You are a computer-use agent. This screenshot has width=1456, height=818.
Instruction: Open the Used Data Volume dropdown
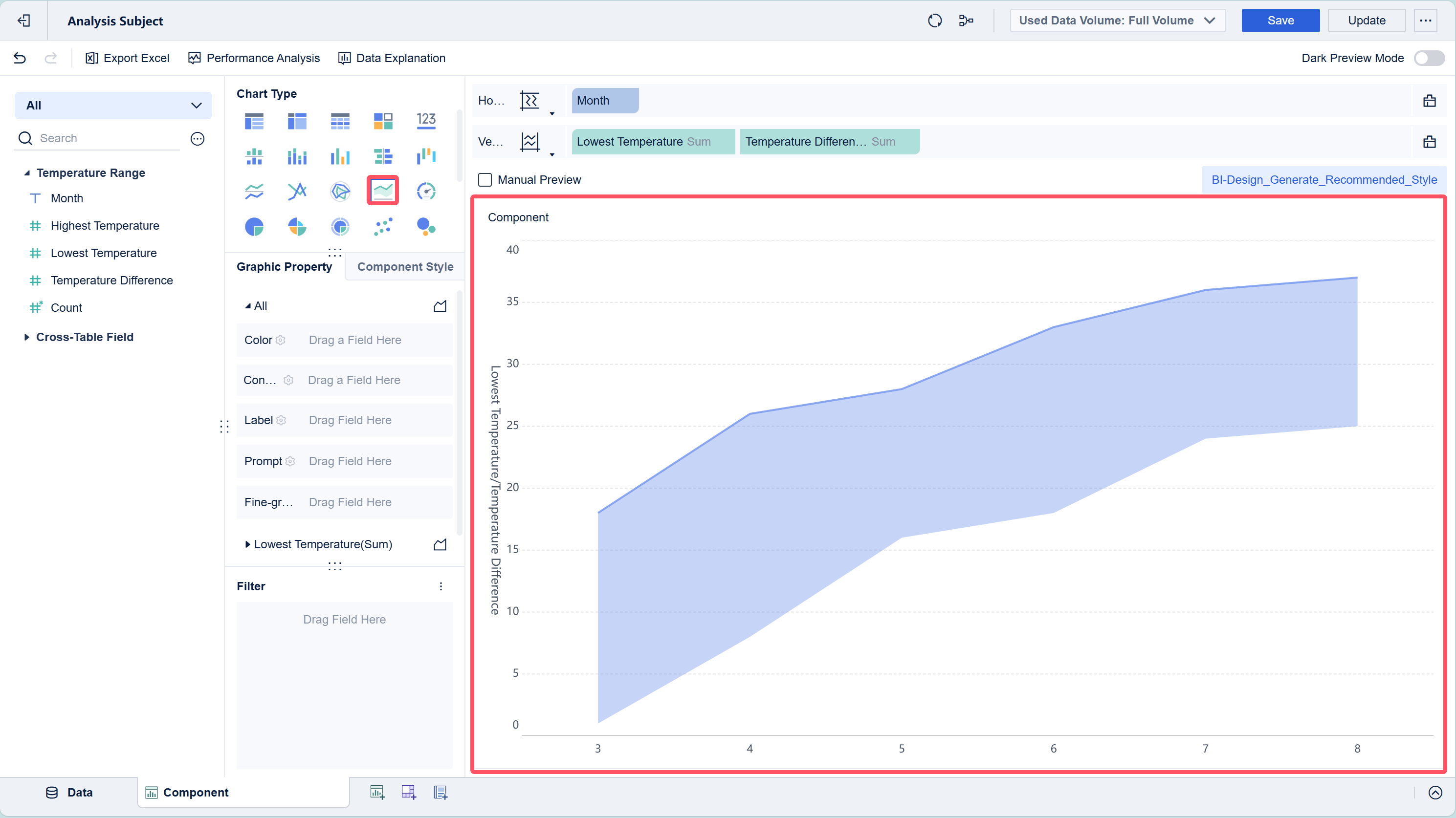(1117, 21)
